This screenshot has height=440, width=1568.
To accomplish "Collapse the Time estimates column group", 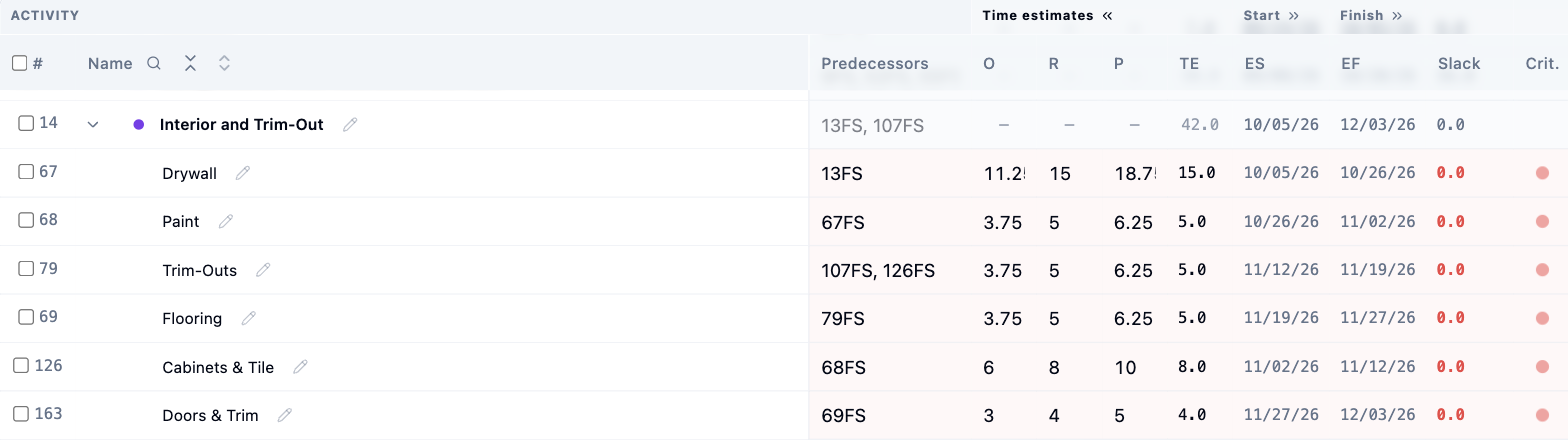I will (x=1107, y=15).
